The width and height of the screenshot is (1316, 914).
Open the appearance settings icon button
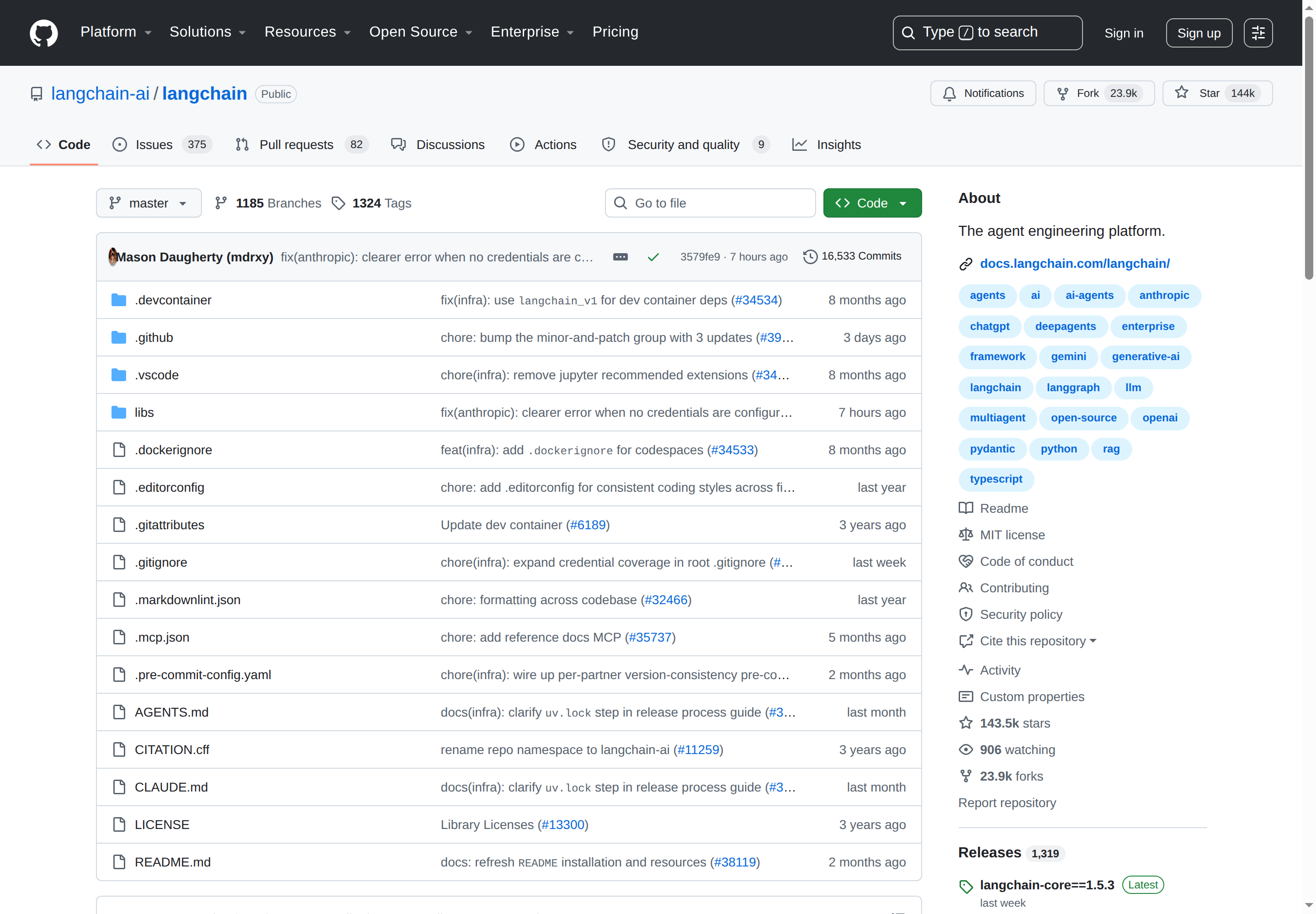coord(1258,32)
